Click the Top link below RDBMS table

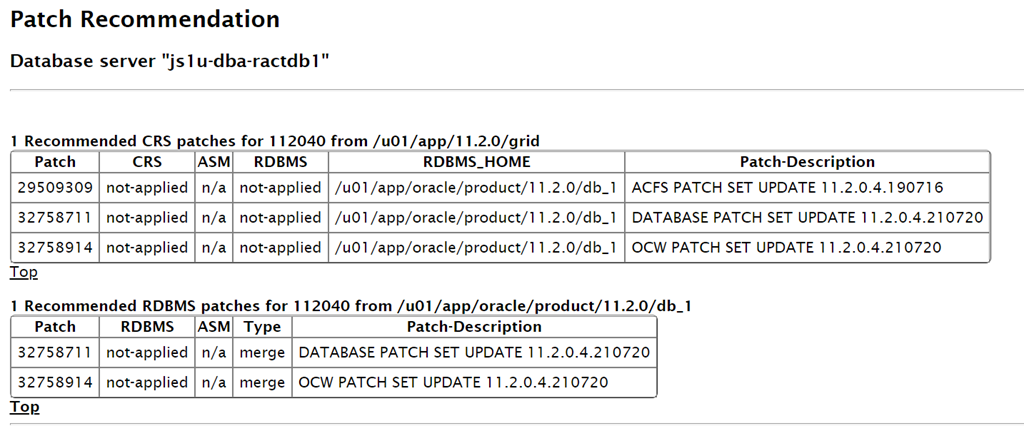[24, 407]
